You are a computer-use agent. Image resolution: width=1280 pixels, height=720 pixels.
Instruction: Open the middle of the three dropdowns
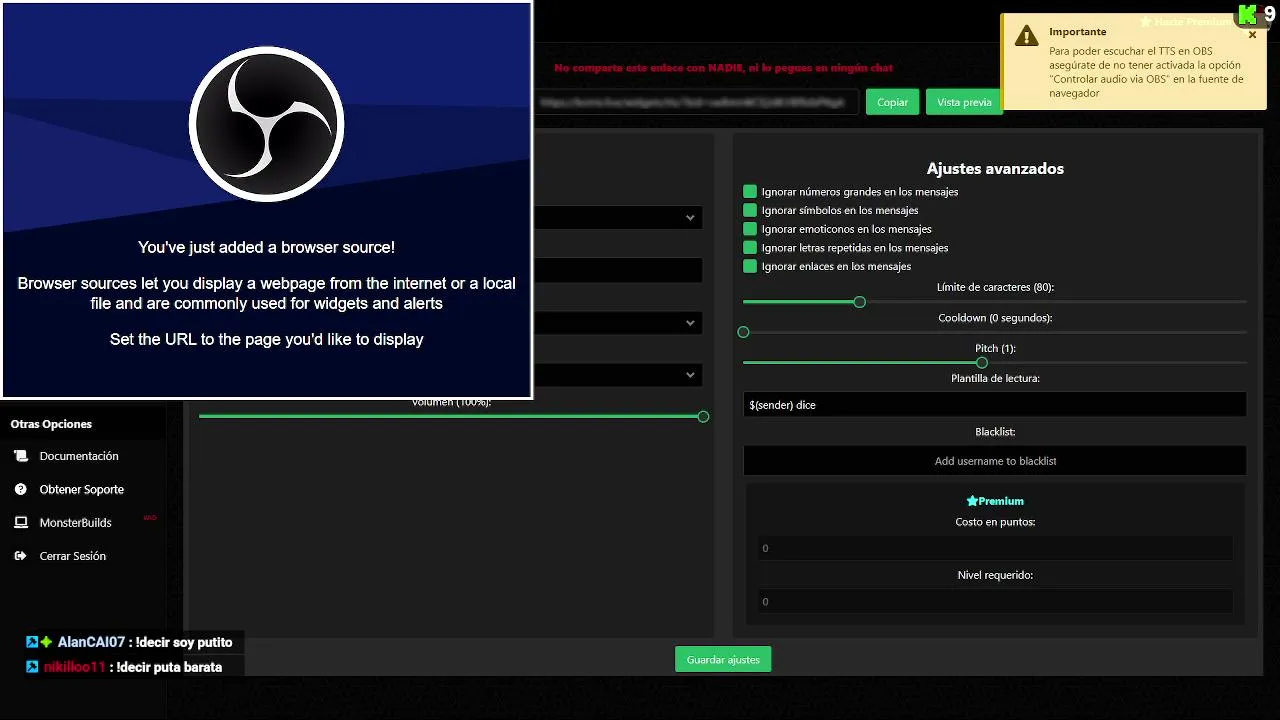coord(618,323)
